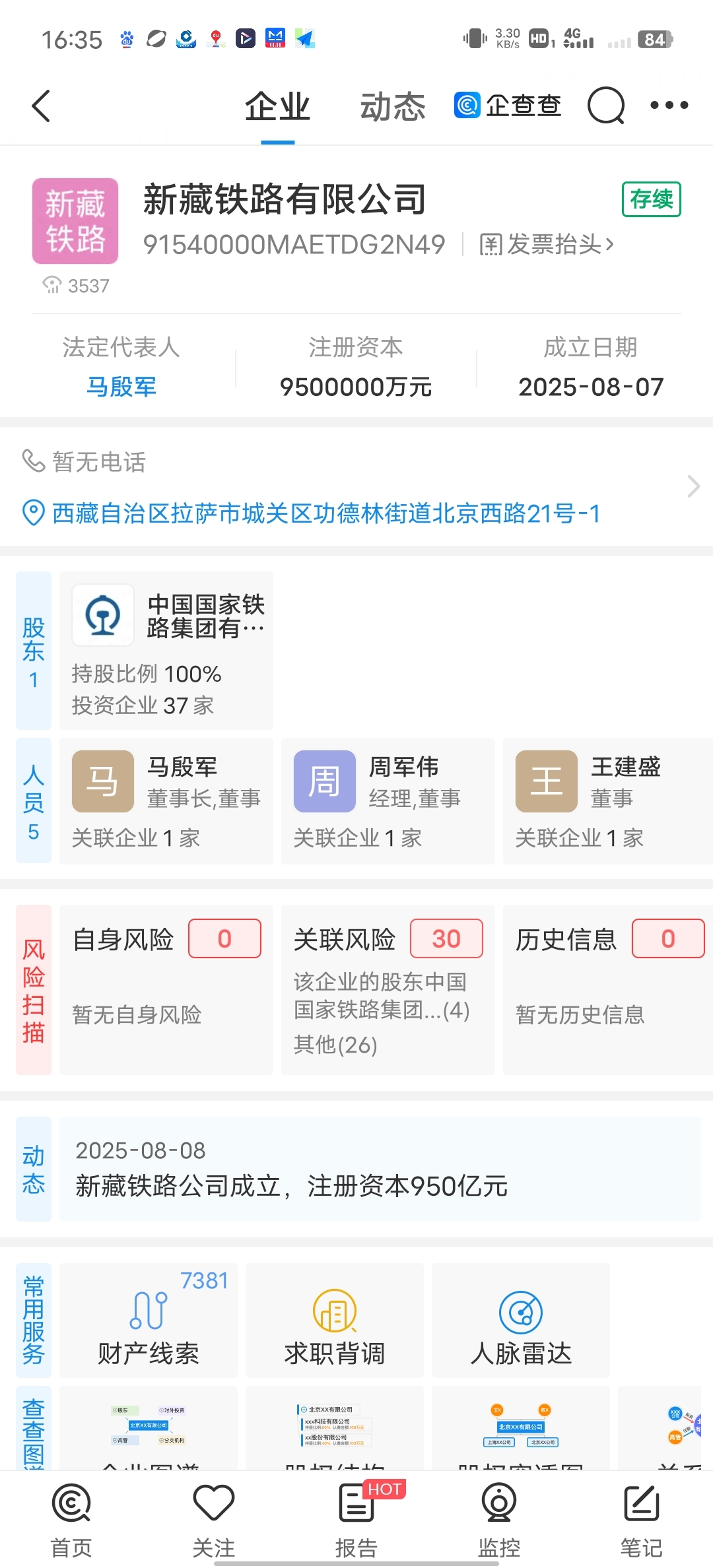Tap the 存续 status badge

[x=652, y=199]
